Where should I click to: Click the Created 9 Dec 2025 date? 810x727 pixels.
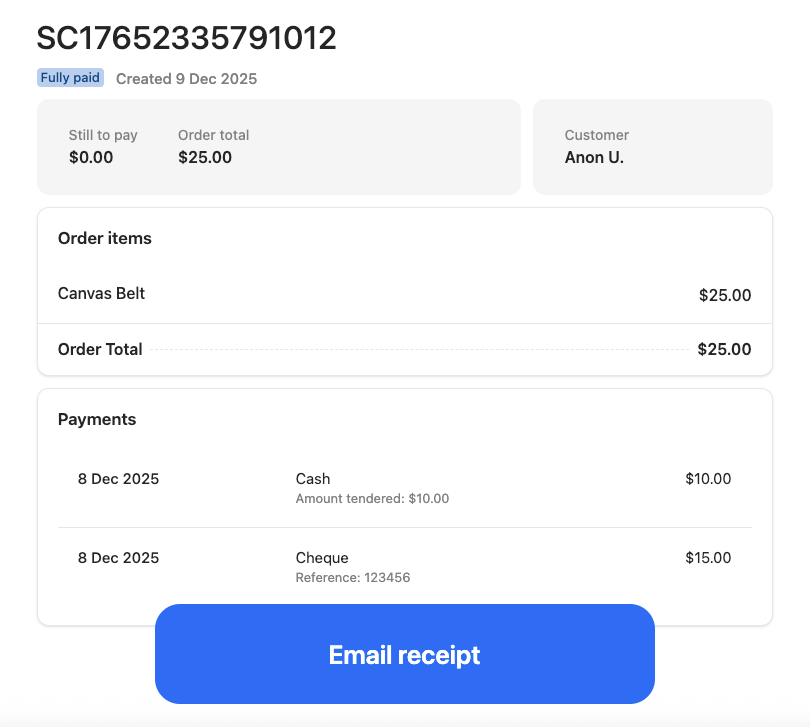tap(186, 78)
